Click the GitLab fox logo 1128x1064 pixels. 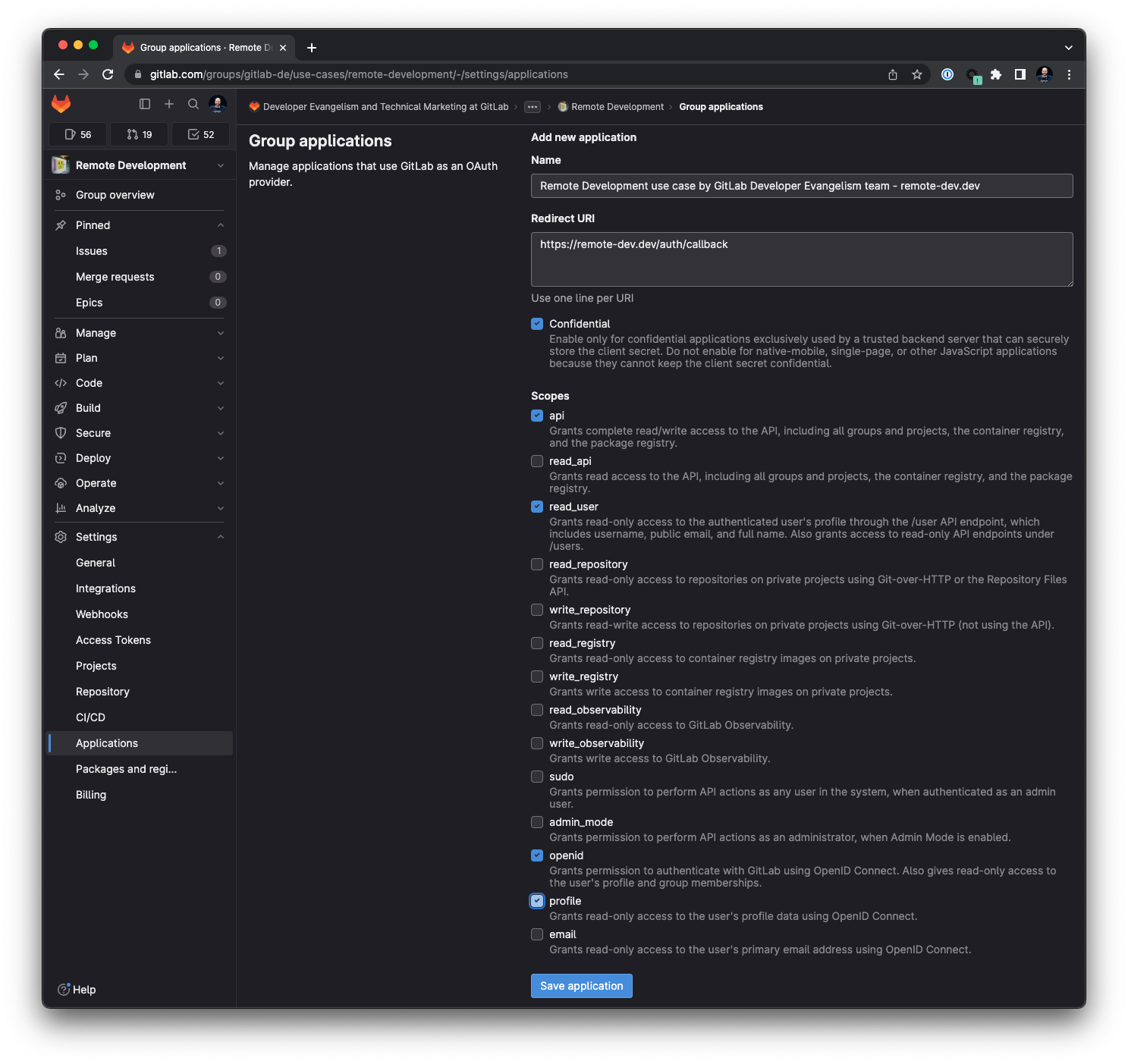coord(61,104)
